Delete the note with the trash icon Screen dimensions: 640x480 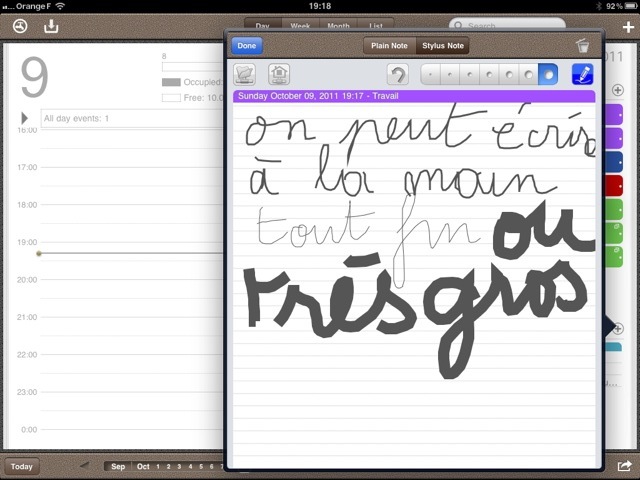(582, 45)
